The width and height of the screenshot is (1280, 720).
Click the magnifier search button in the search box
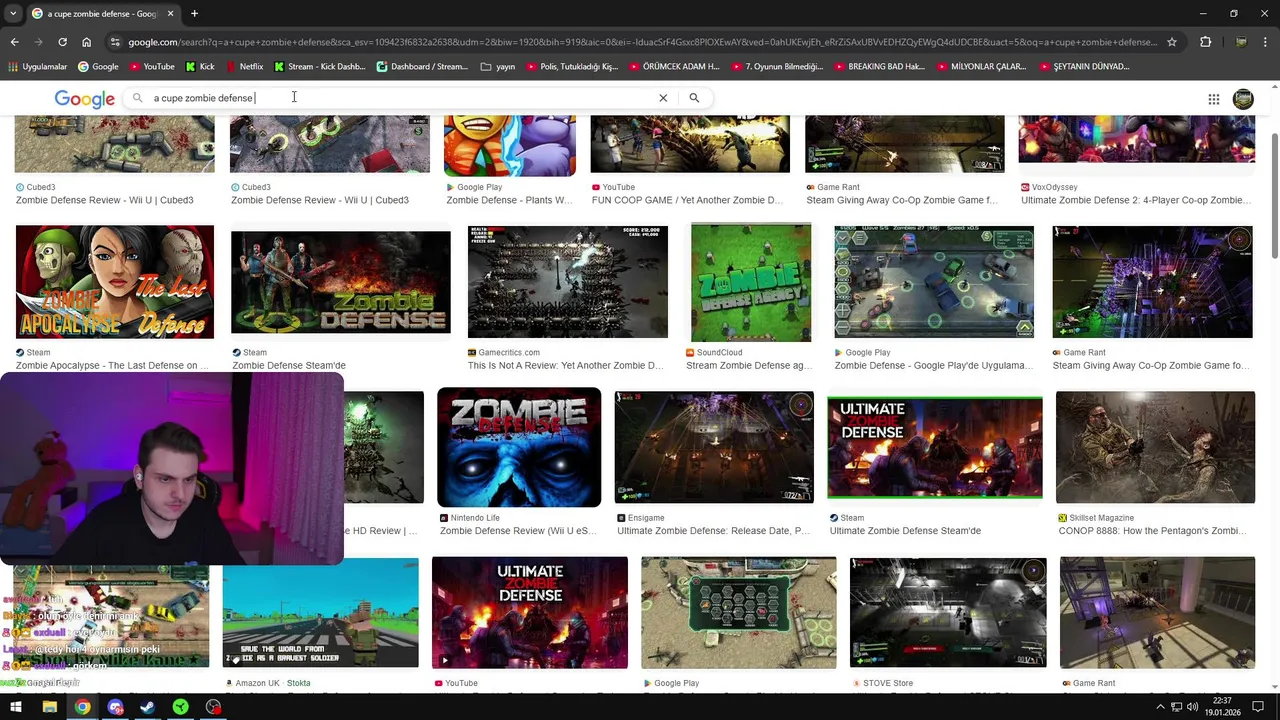click(694, 98)
